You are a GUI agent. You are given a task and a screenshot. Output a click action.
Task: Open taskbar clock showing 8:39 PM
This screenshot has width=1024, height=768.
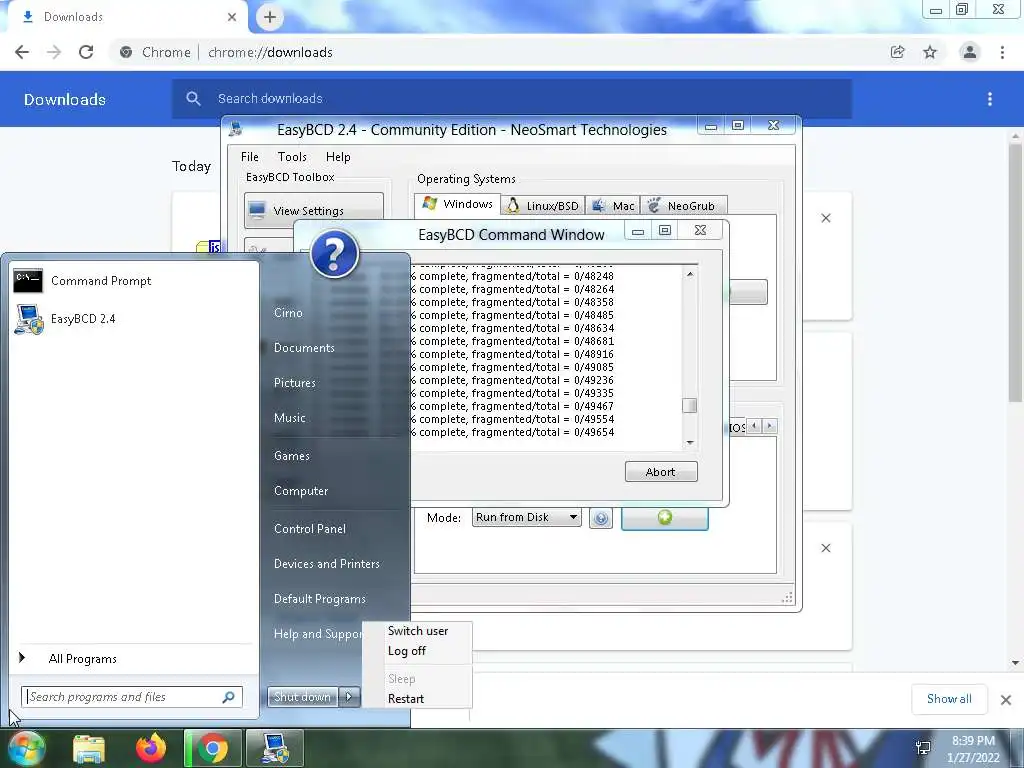coord(973,749)
